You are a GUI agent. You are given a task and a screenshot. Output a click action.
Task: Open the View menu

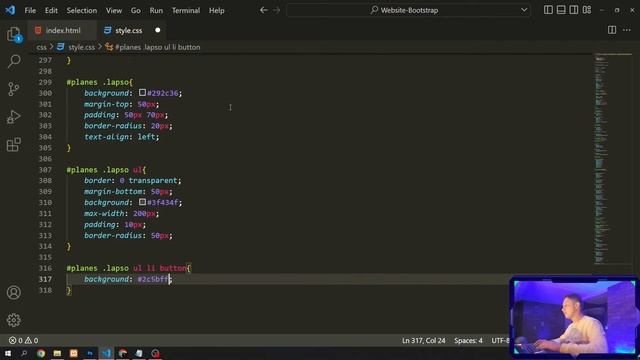(114, 10)
